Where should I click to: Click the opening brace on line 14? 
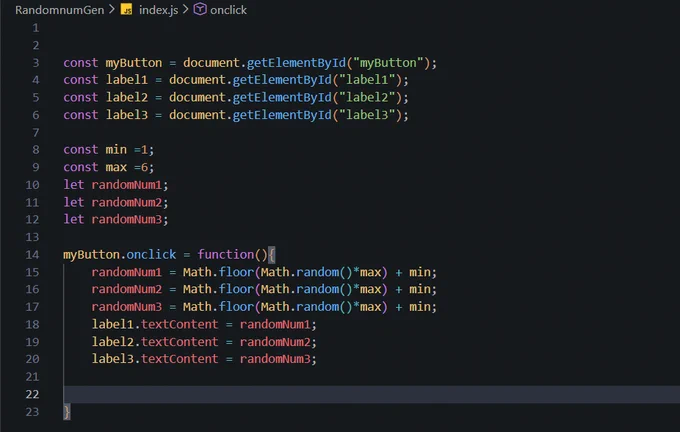coord(271,255)
